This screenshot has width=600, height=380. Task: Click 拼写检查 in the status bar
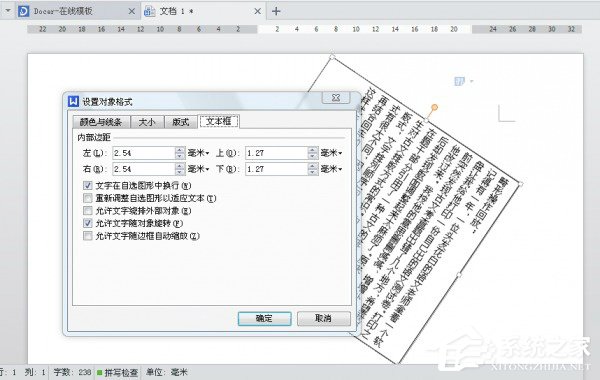[x=117, y=372]
